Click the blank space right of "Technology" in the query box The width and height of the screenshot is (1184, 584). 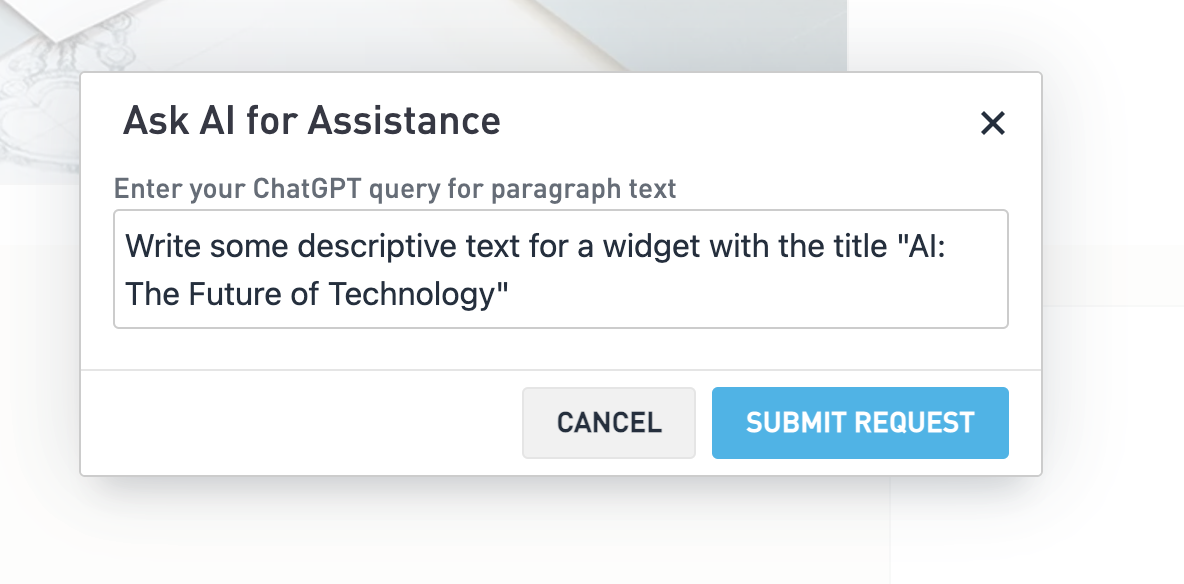750,294
